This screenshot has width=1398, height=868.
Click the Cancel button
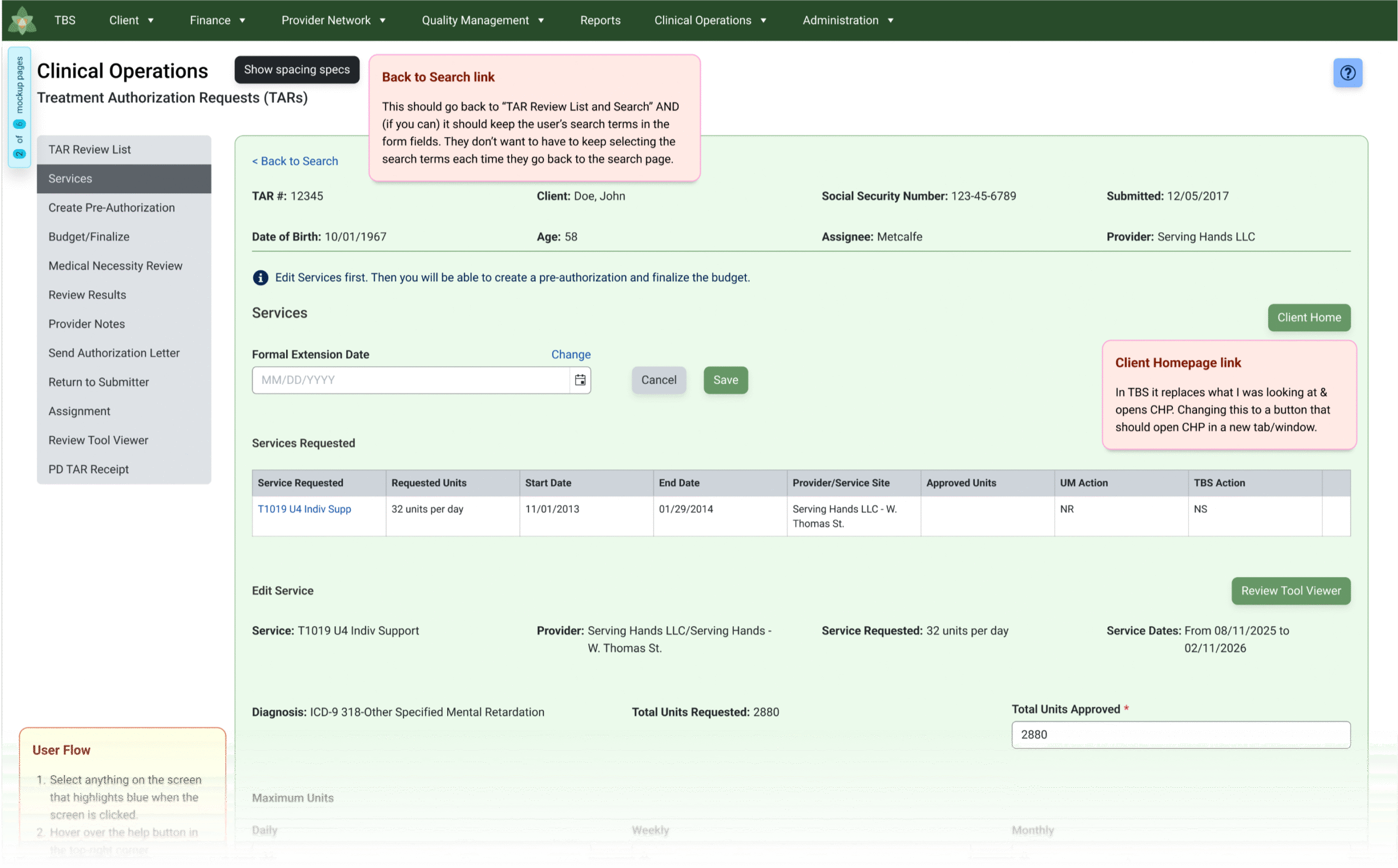coord(659,380)
